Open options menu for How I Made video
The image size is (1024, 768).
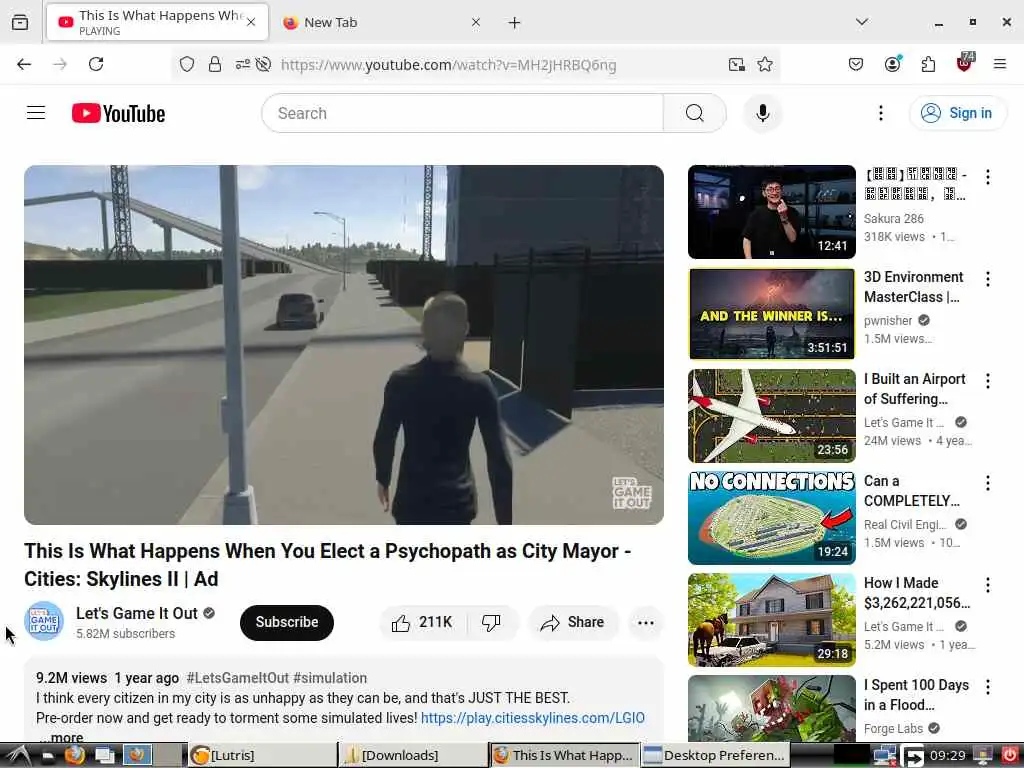(x=987, y=584)
